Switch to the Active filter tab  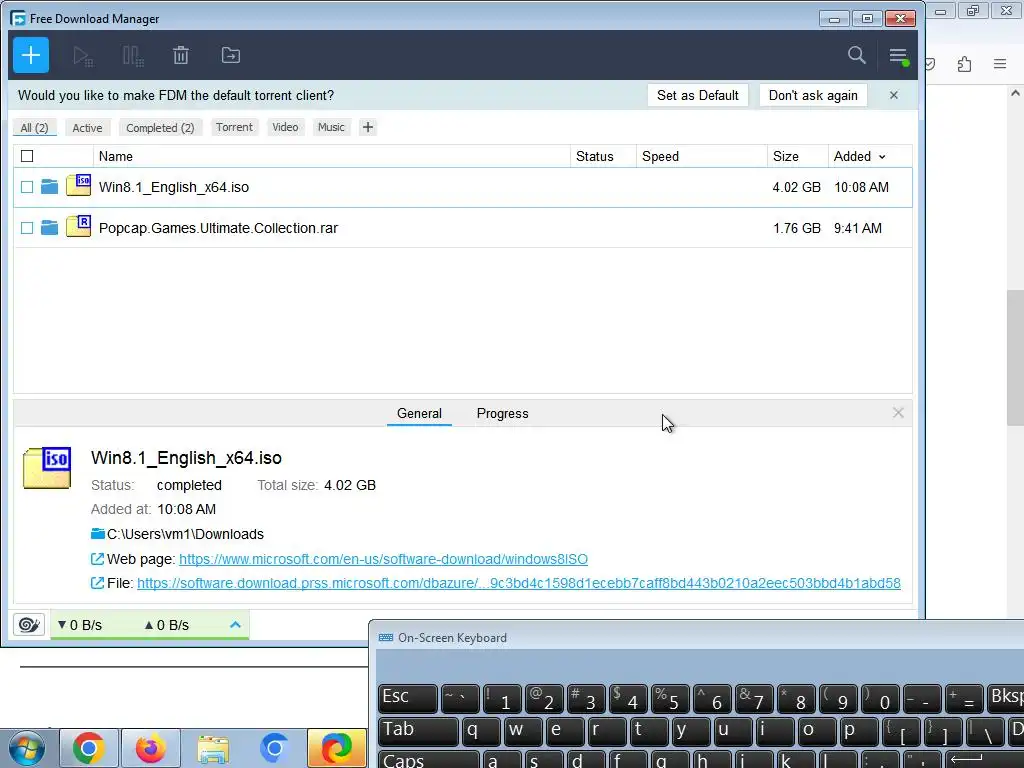coord(88,128)
